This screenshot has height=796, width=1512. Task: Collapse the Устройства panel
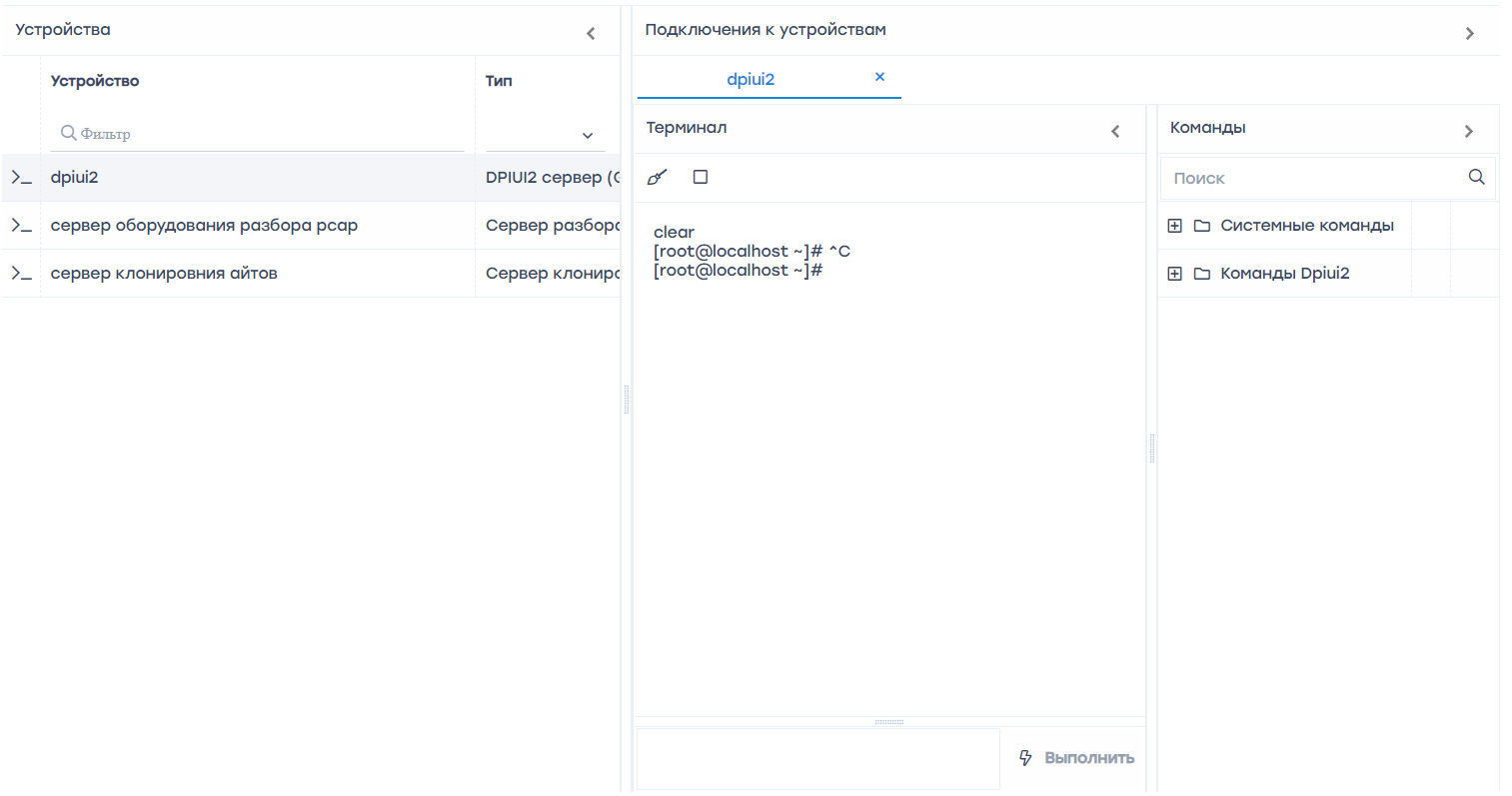pos(591,34)
